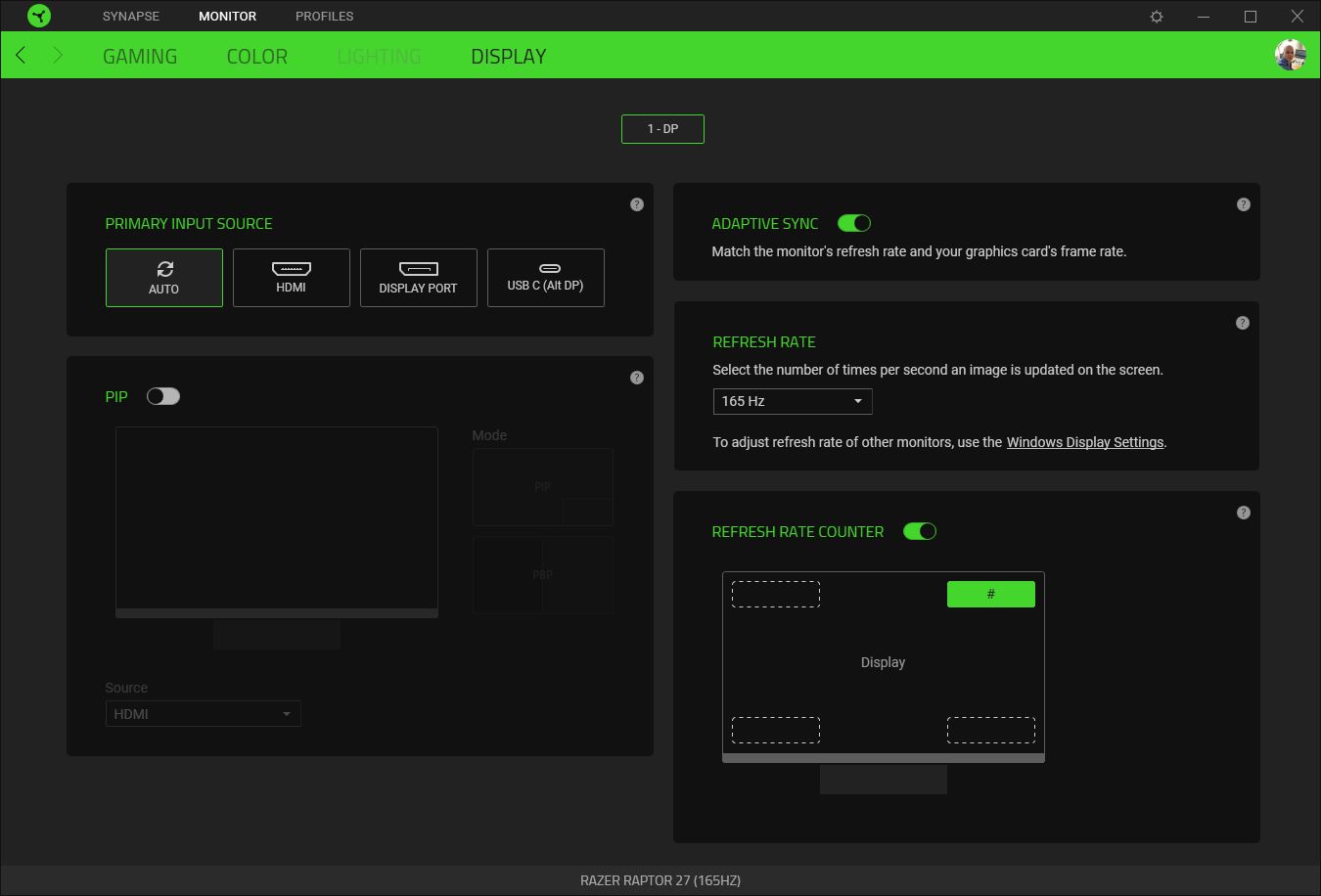Select the top-right # counter position

click(x=991, y=594)
